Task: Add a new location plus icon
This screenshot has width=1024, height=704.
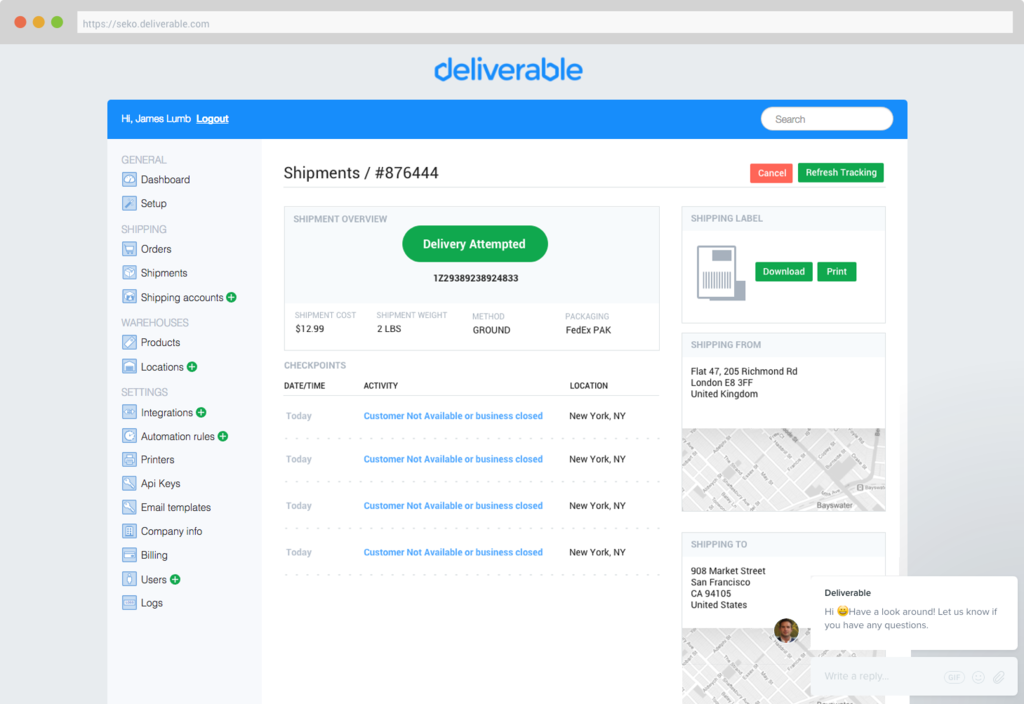Action: 192,366
